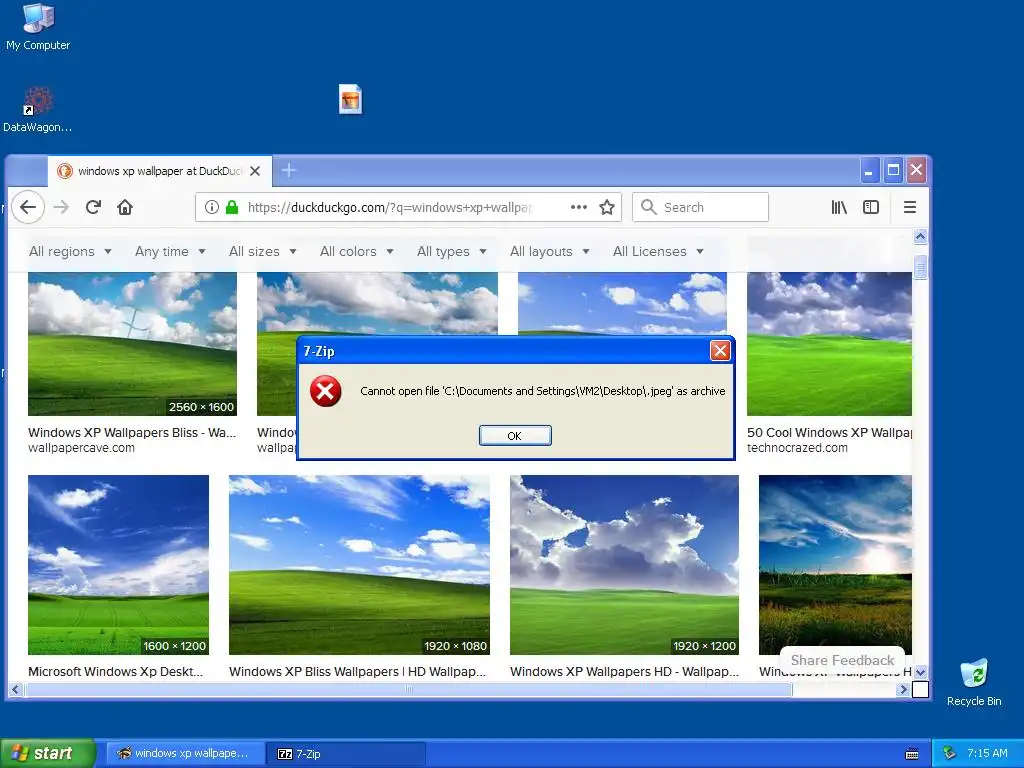The height and width of the screenshot is (768, 1024).
Task: Open the Firefox hamburger menu
Action: pyautogui.click(x=910, y=207)
